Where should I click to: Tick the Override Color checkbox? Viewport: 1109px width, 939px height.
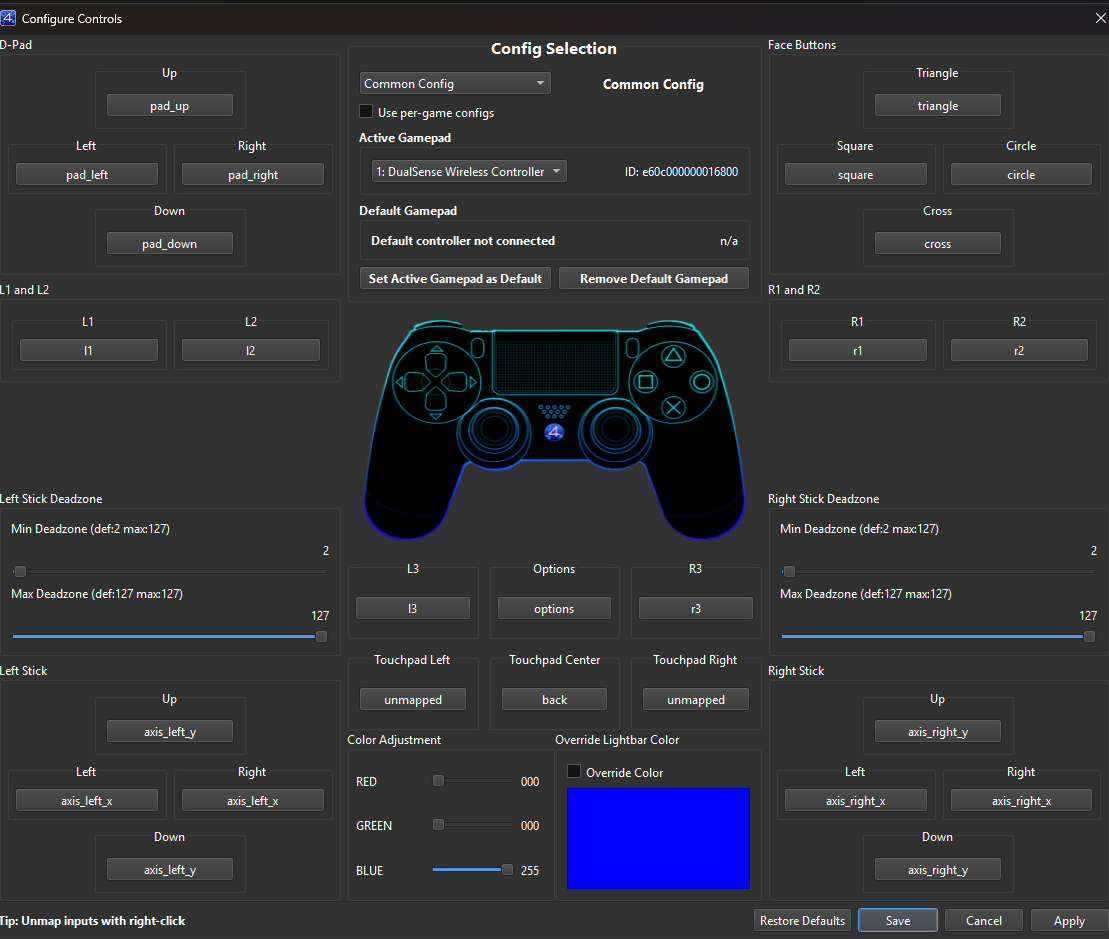(x=574, y=771)
